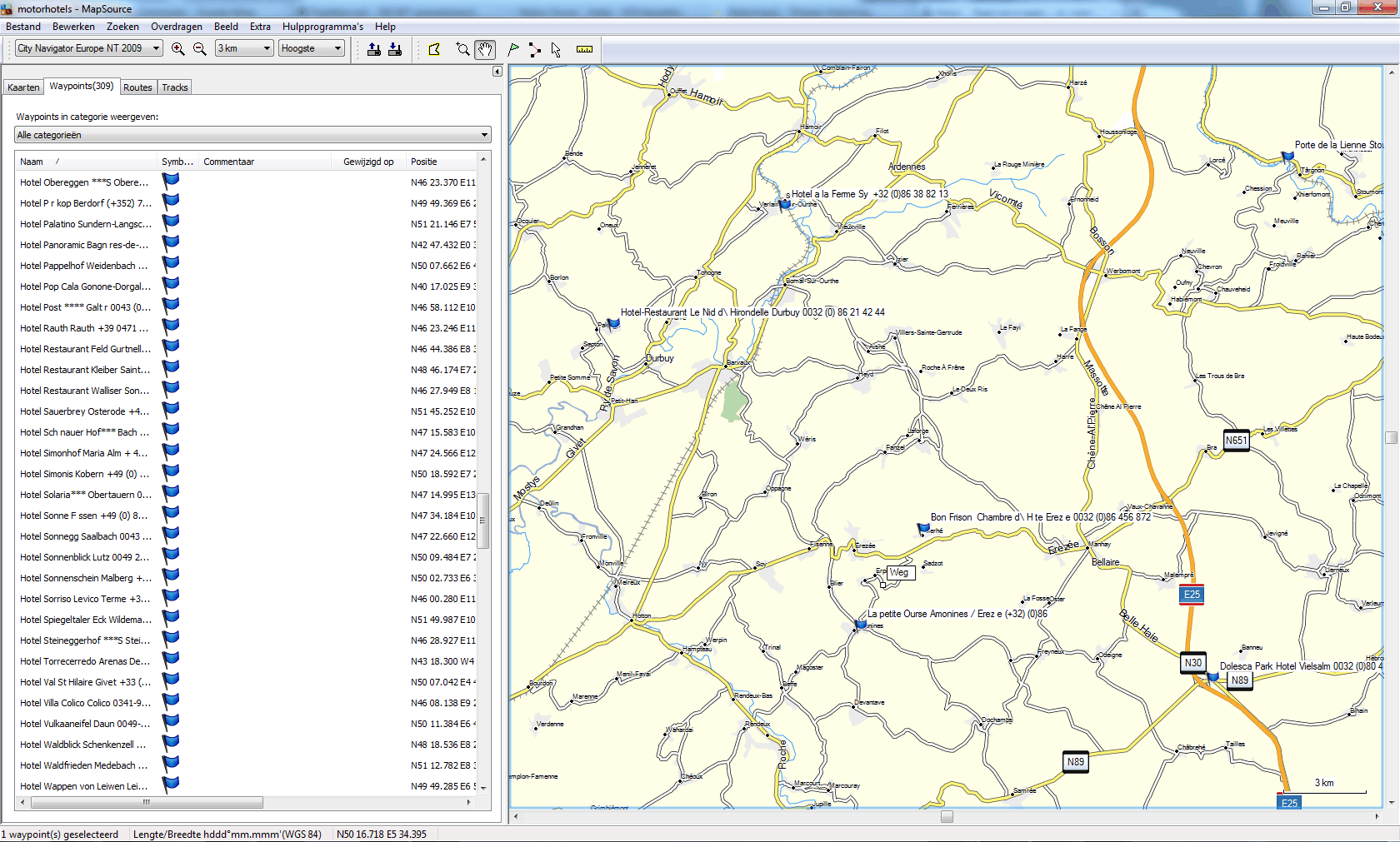
Task: Click Hotel a la Ferme waypoint flag on map
Action: click(x=784, y=205)
